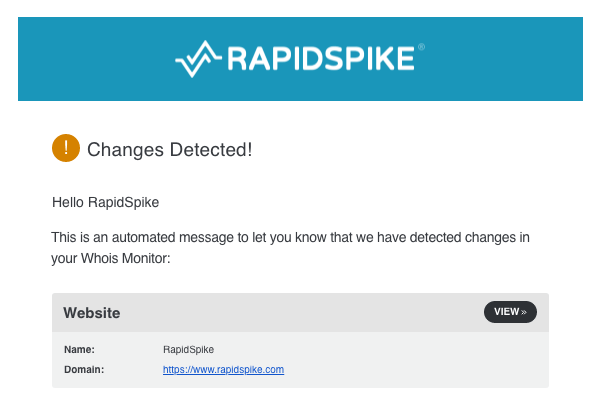This screenshot has width=600, height=405.
Task: Click the gray Website header bar background
Action: pyautogui.click(x=300, y=313)
